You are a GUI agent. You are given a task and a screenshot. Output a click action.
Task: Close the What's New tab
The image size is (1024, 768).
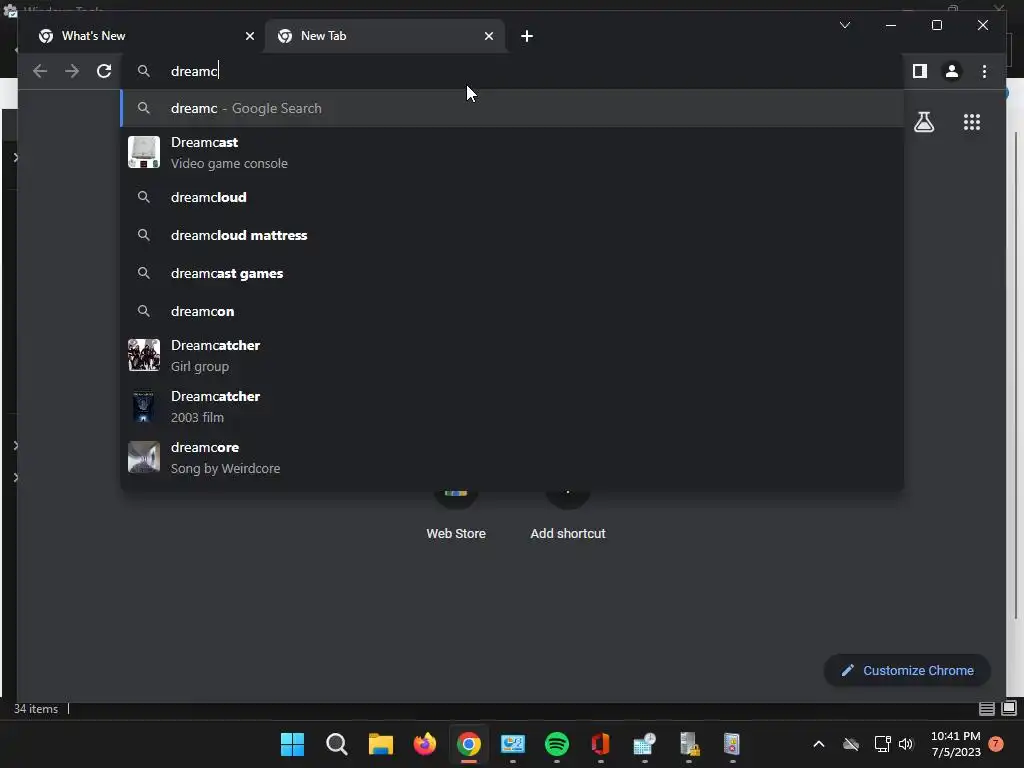[249, 37]
